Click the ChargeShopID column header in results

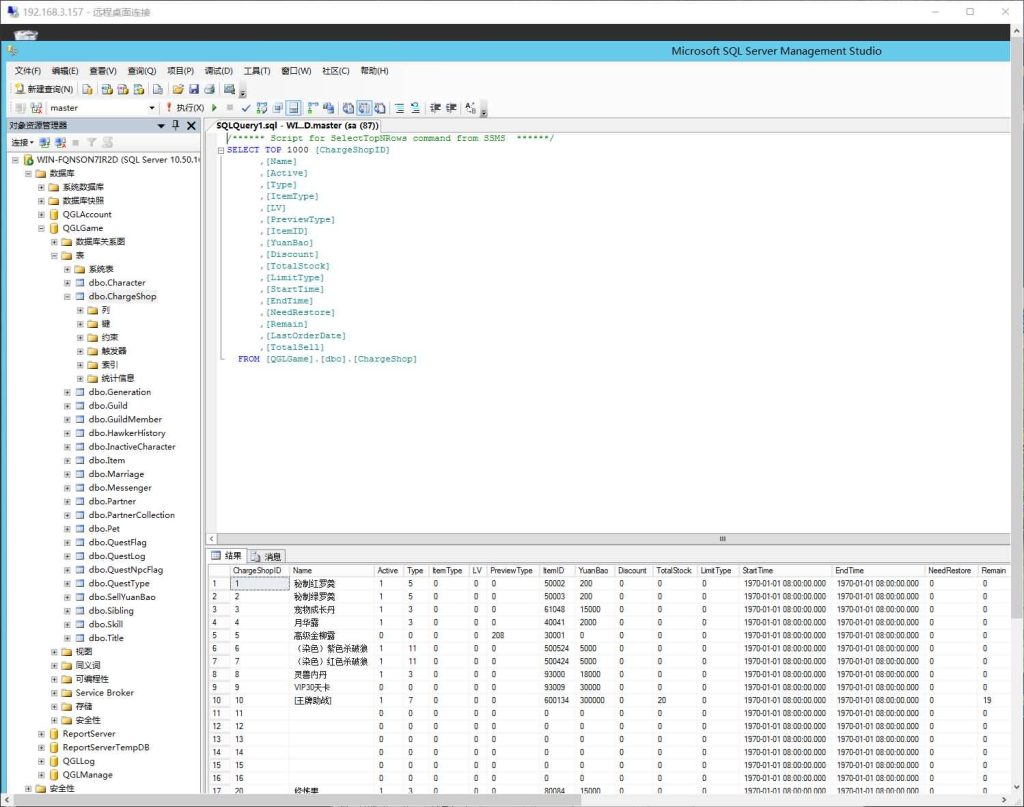coord(257,570)
